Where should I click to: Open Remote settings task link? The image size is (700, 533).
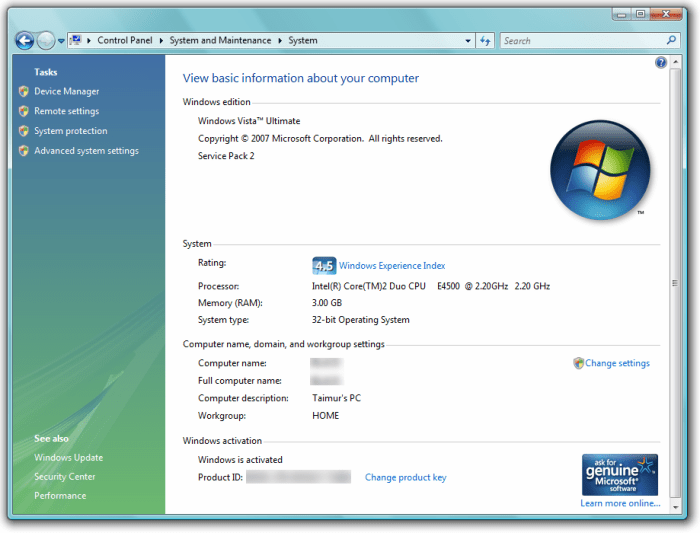click(67, 111)
